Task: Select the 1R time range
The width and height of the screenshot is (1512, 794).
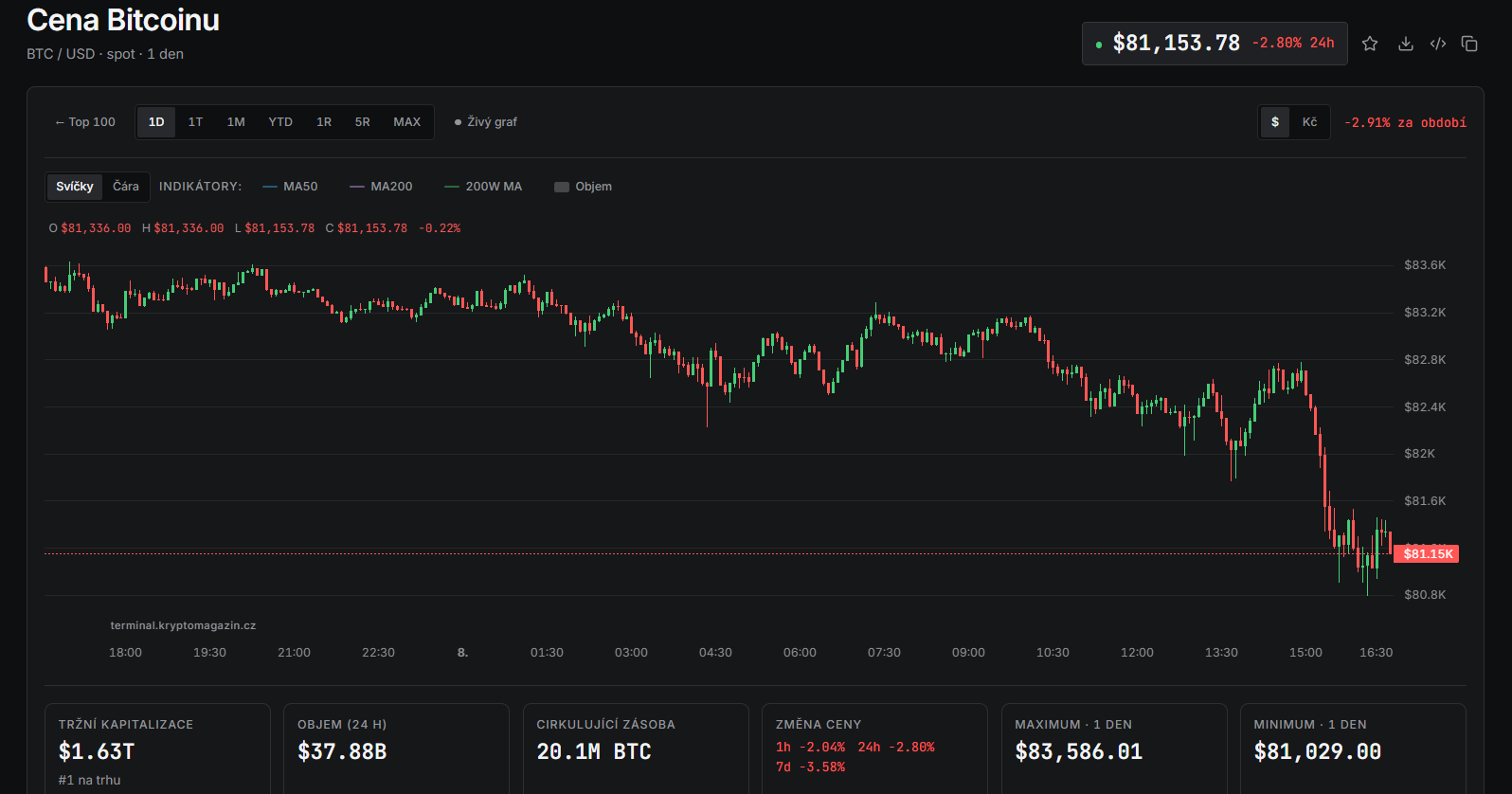Action: pyautogui.click(x=324, y=122)
